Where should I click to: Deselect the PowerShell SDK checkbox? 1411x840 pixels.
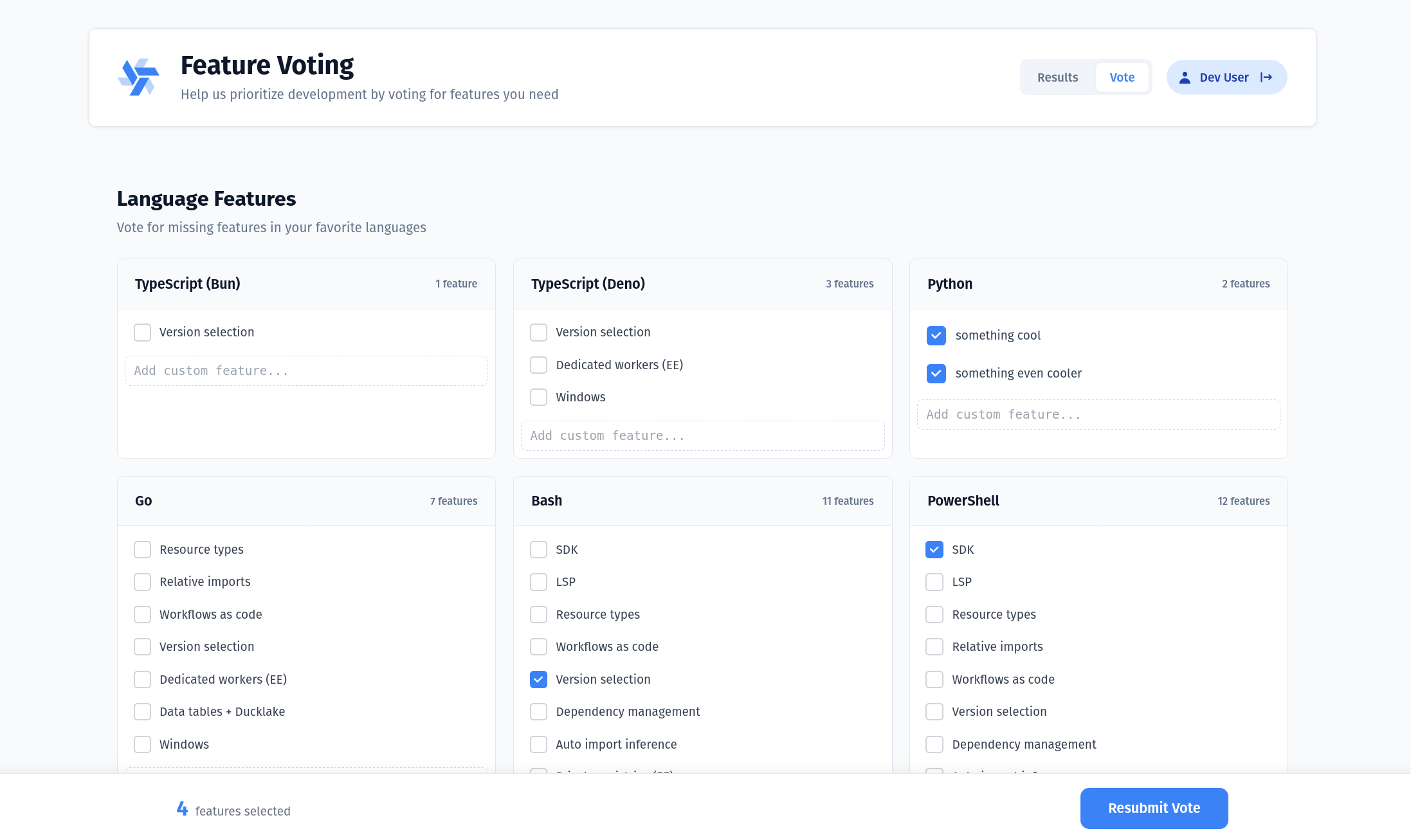[934, 550]
